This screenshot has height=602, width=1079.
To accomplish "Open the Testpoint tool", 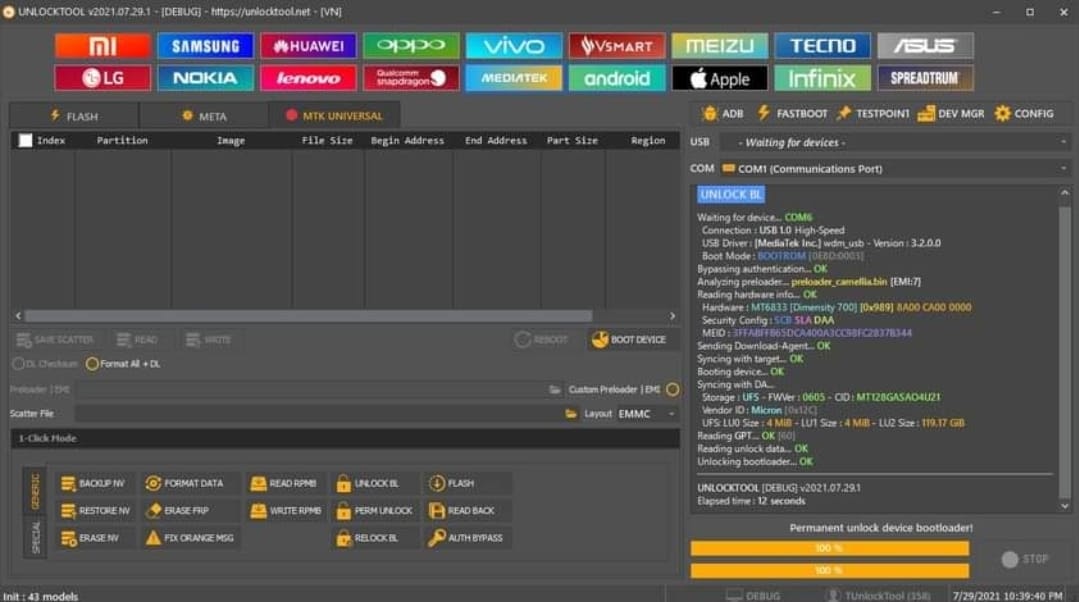I will pos(873,114).
